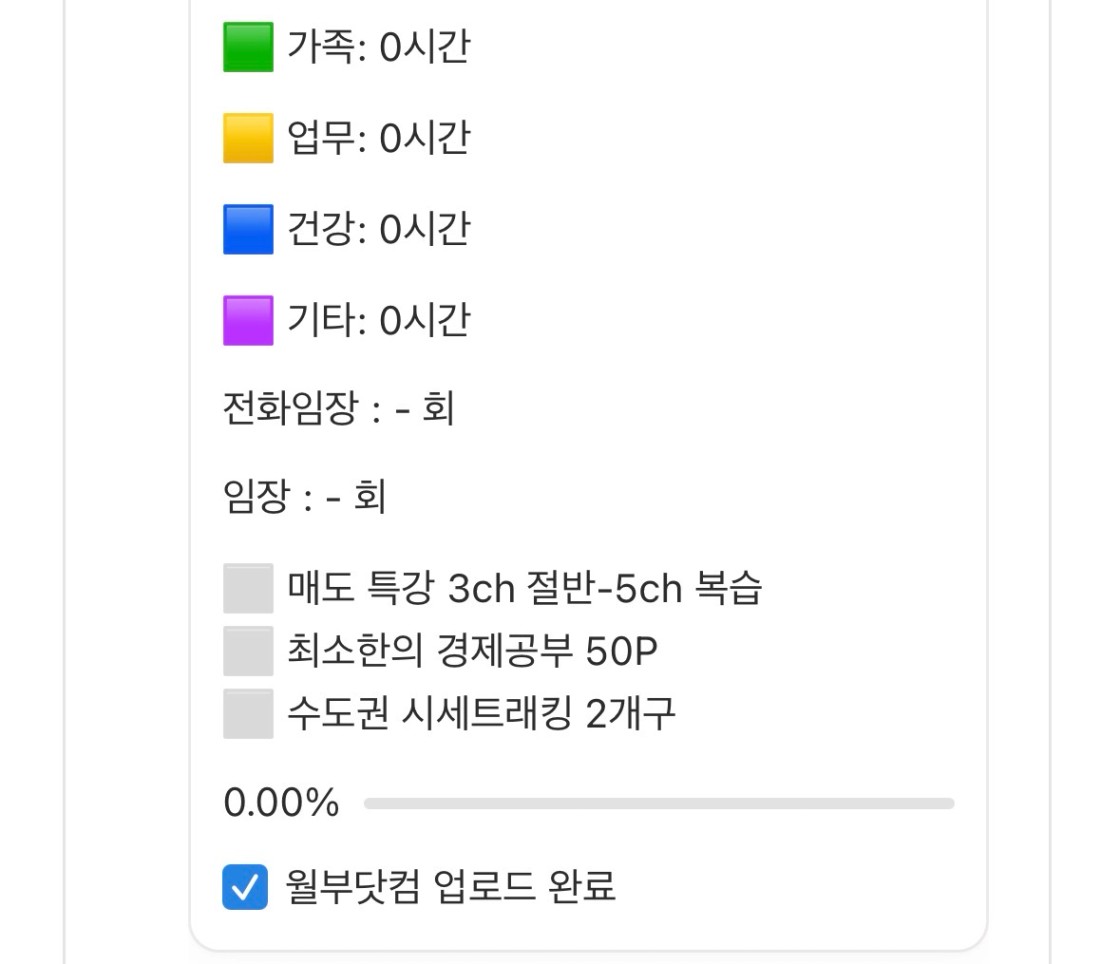Select the 임장 : - 회 line

tap(304, 497)
